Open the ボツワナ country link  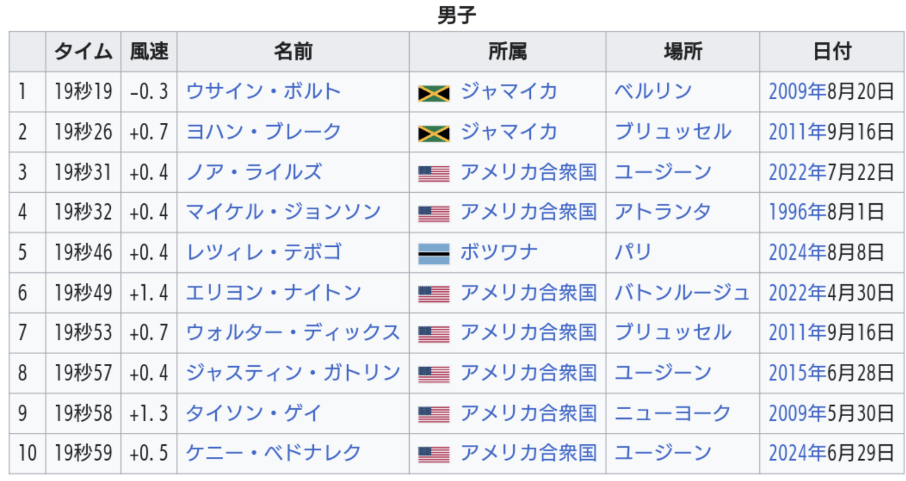500,252
